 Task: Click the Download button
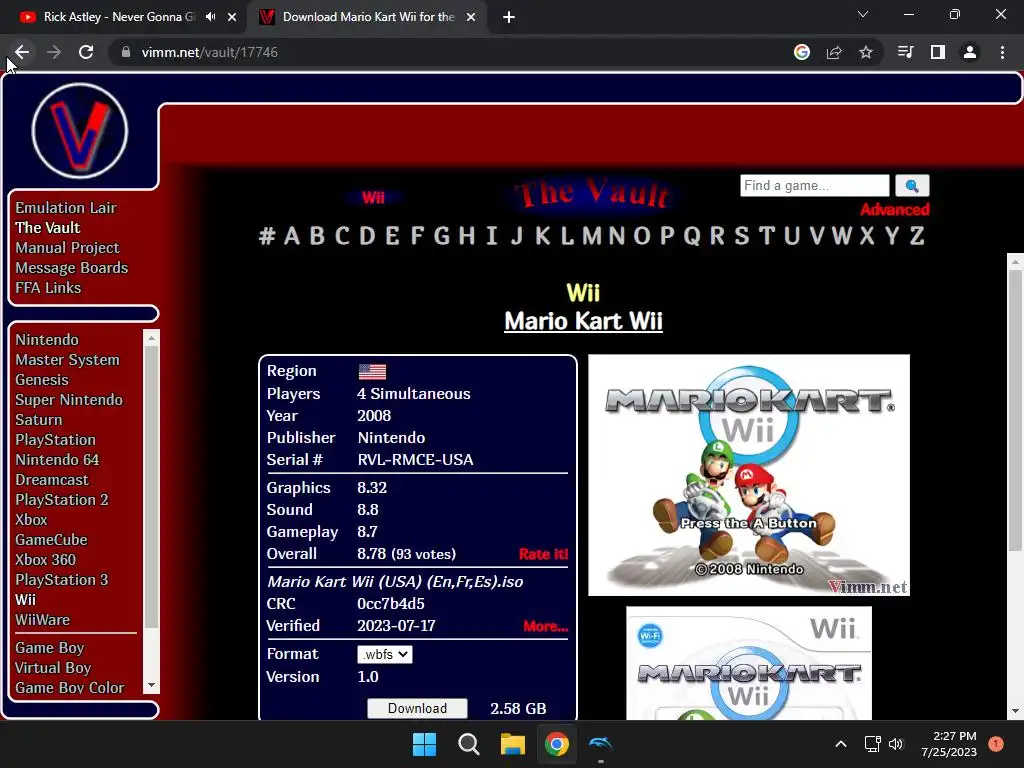[417, 709]
